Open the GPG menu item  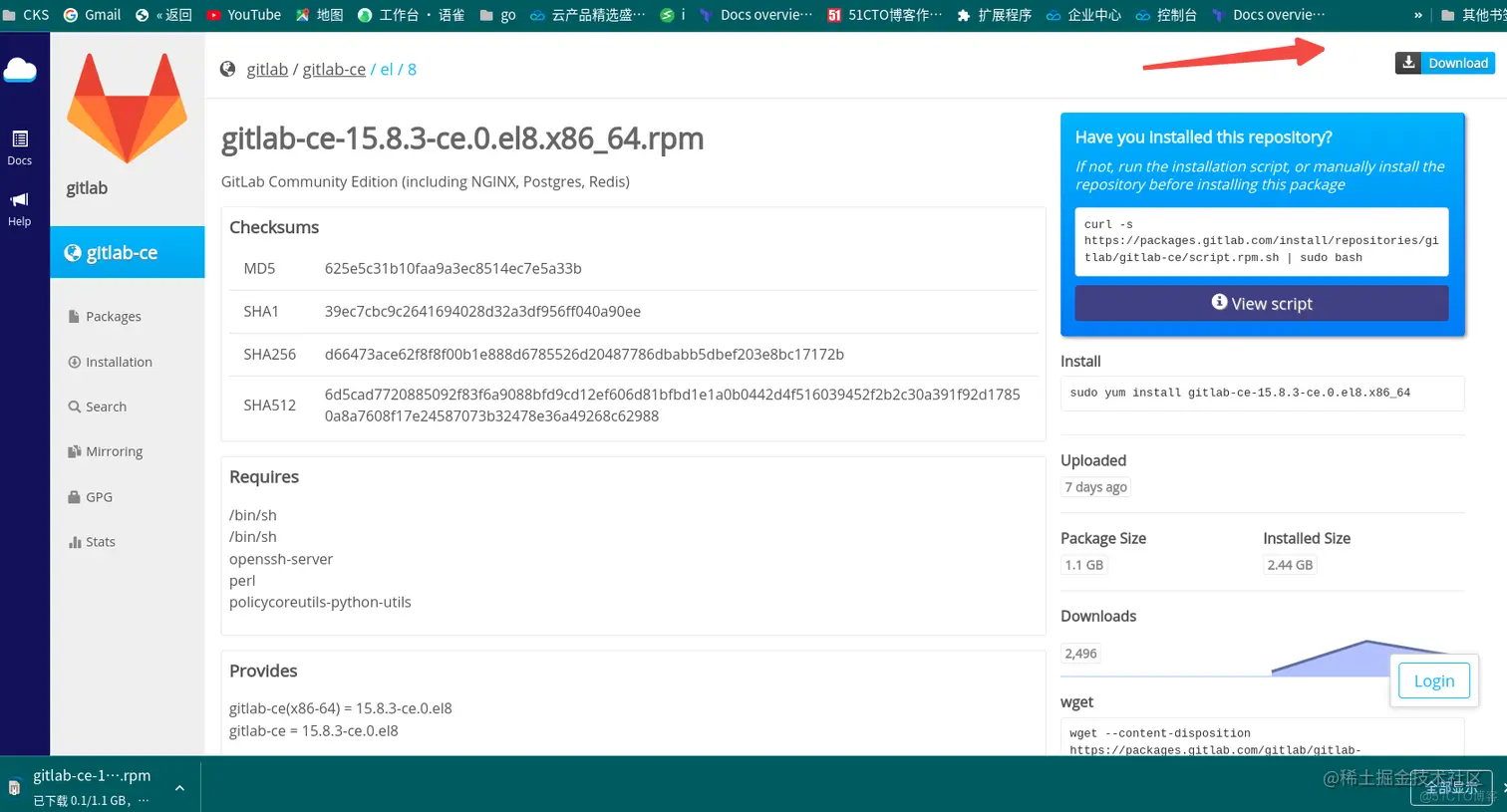click(x=90, y=496)
